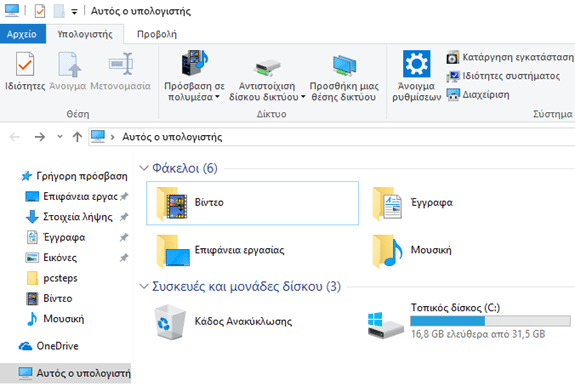Open Customize Quick Access Toolbar dropdown
This screenshot has width=575, height=386.
74,12
